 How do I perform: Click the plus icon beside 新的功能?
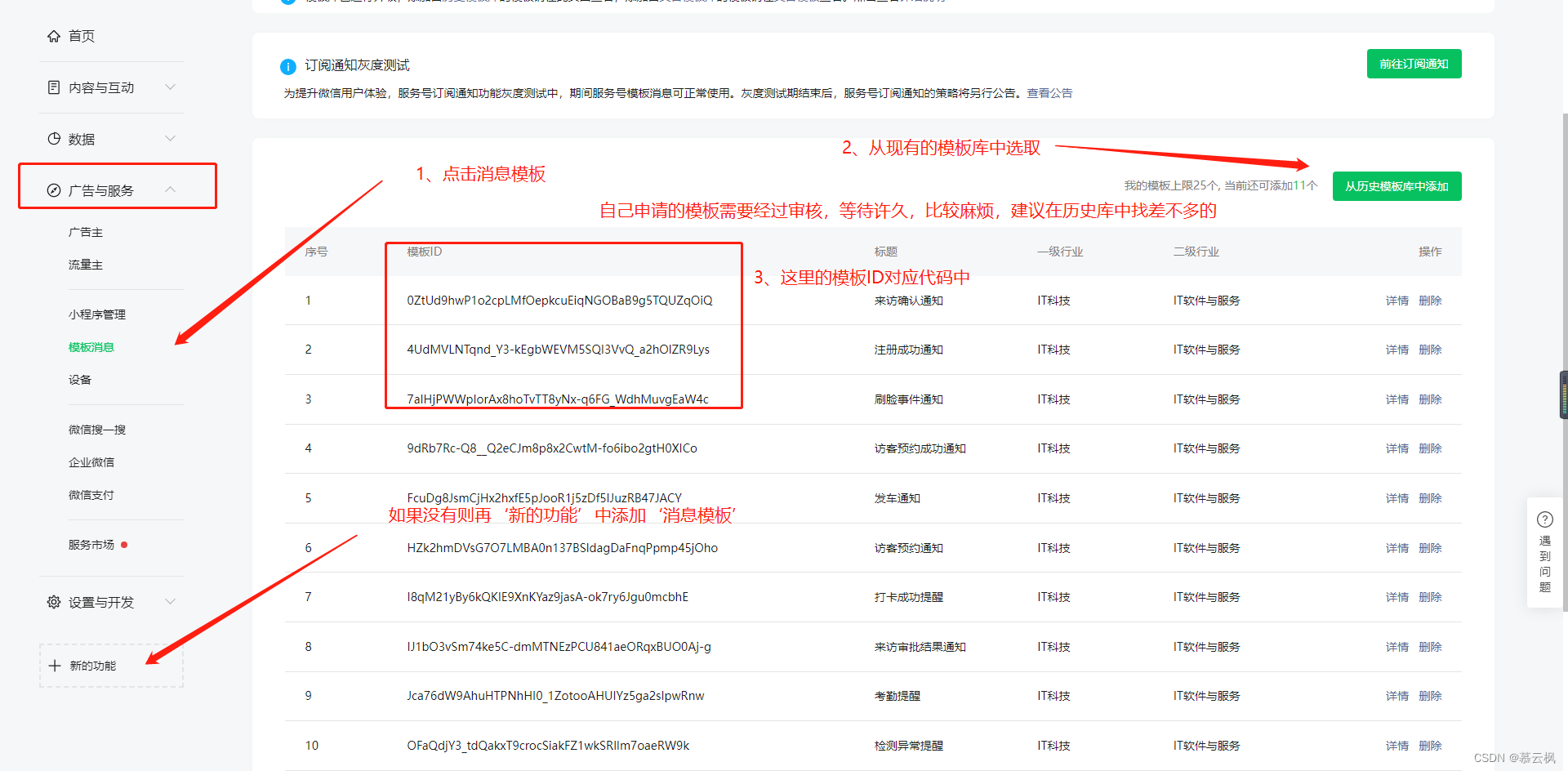click(x=55, y=666)
